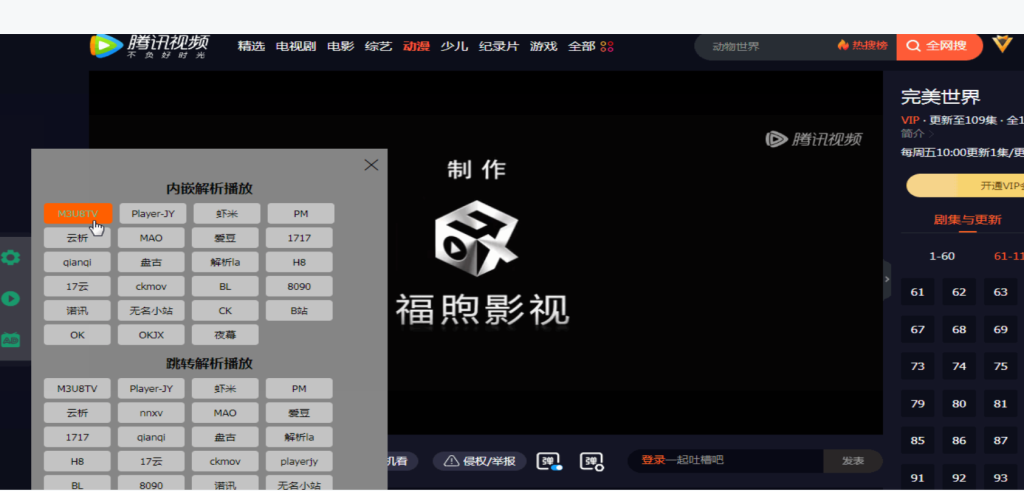Close the parse panel with the X
1024x491 pixels.
click(x=371, y=165)
